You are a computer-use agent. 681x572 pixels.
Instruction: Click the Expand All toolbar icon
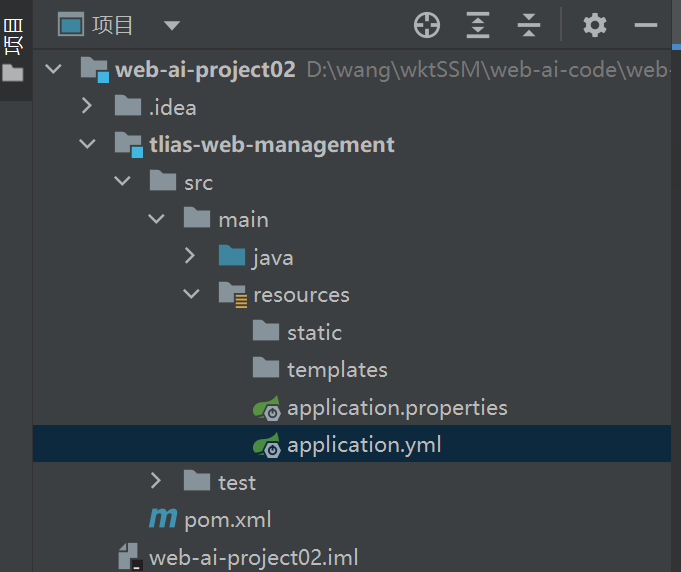479,25
